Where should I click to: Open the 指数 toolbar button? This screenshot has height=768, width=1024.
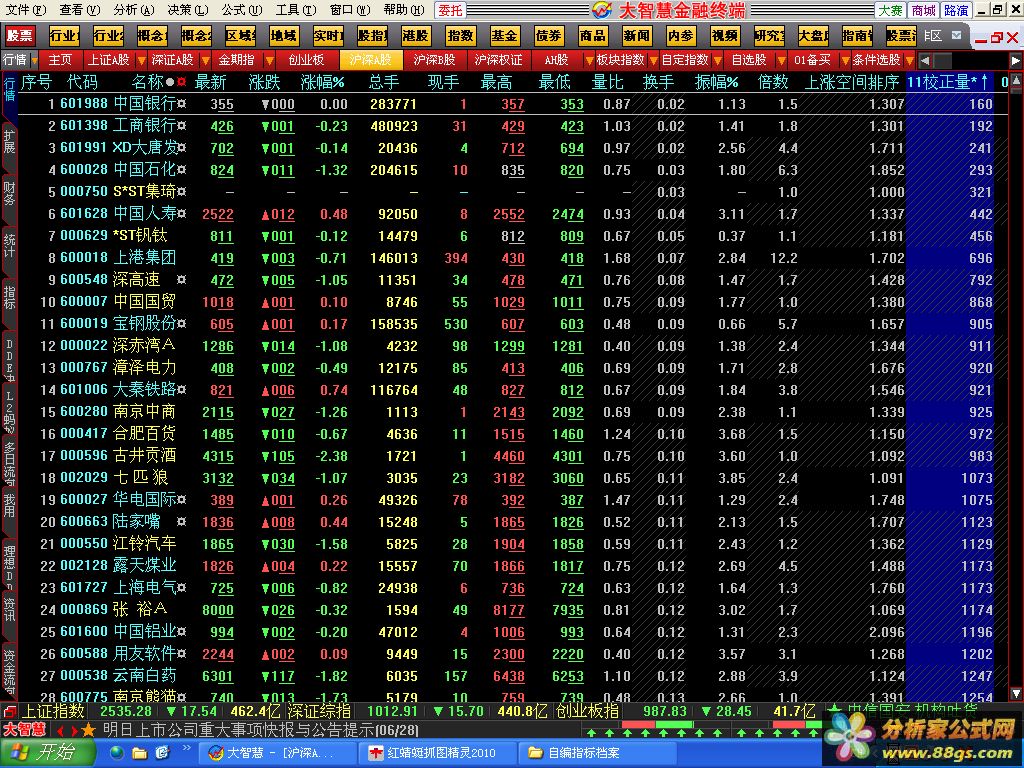460,36
